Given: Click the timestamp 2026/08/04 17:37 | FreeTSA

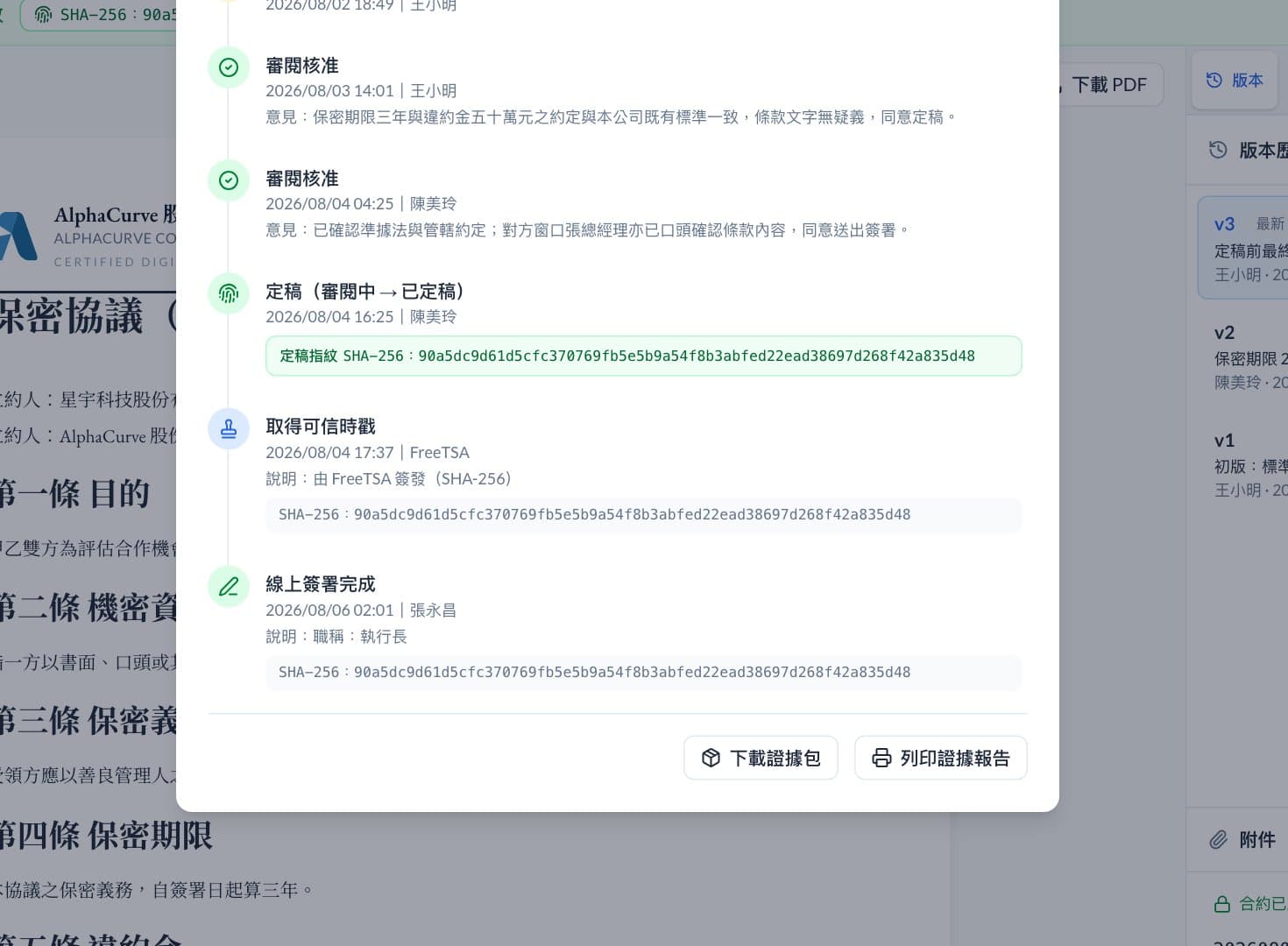Looking at the screenshot, I should click(368, 453).
